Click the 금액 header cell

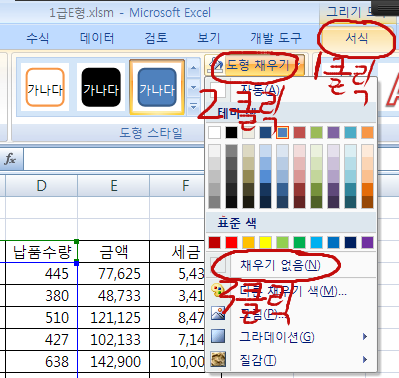(x=114, y=252)
